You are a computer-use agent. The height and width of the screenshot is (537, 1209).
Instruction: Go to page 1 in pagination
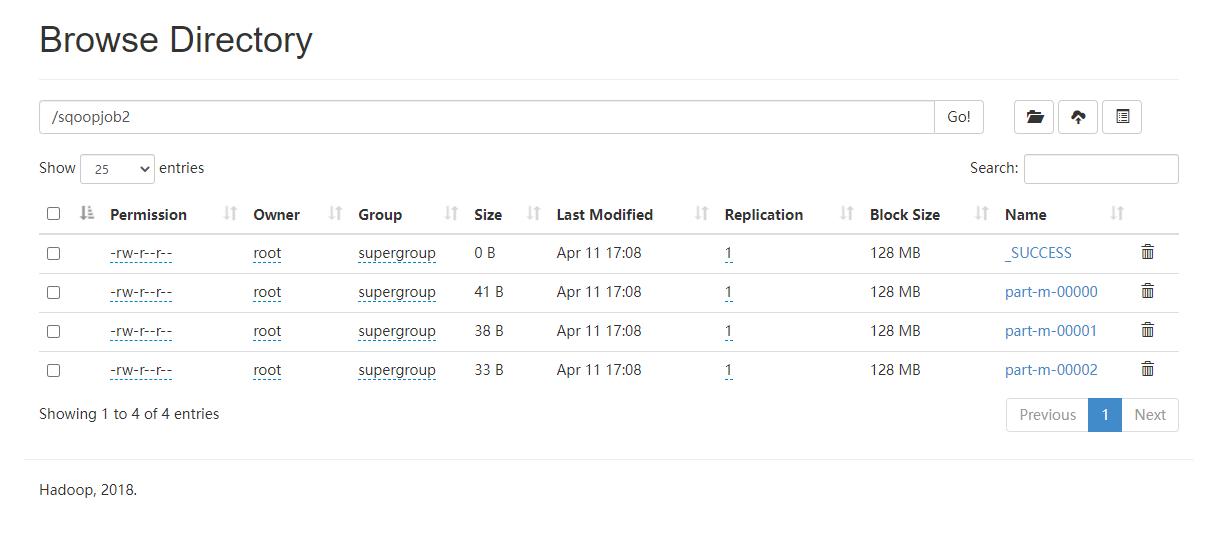1104,415
